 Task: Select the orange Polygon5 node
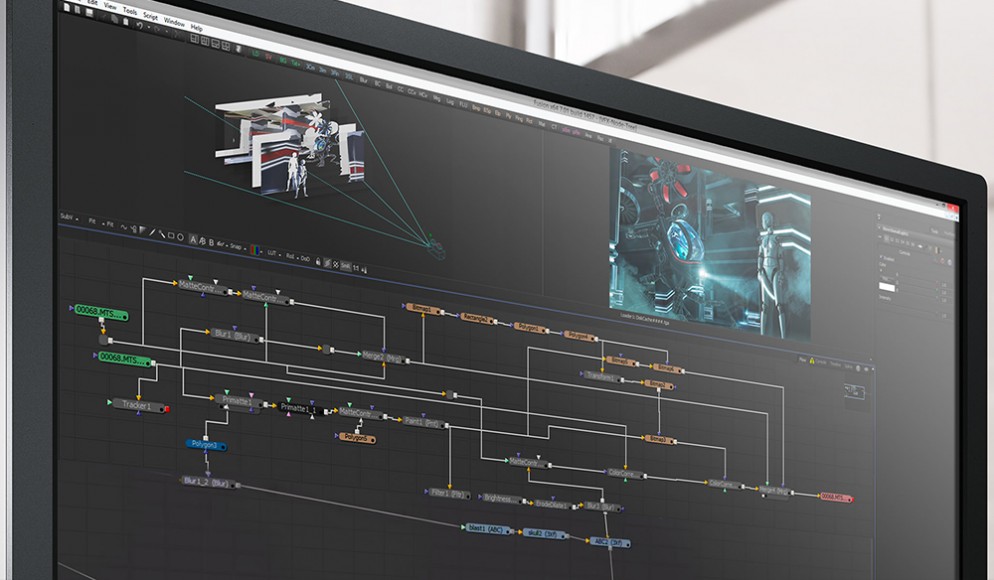point(358,437)
